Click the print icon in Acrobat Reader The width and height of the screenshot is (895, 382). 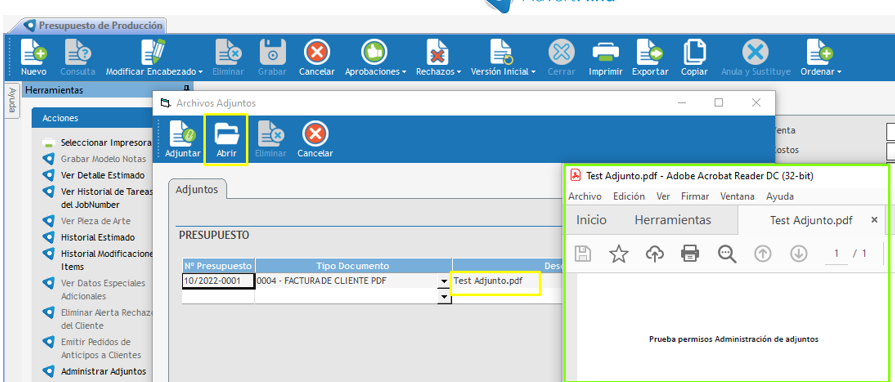click(x=690, y=254)
